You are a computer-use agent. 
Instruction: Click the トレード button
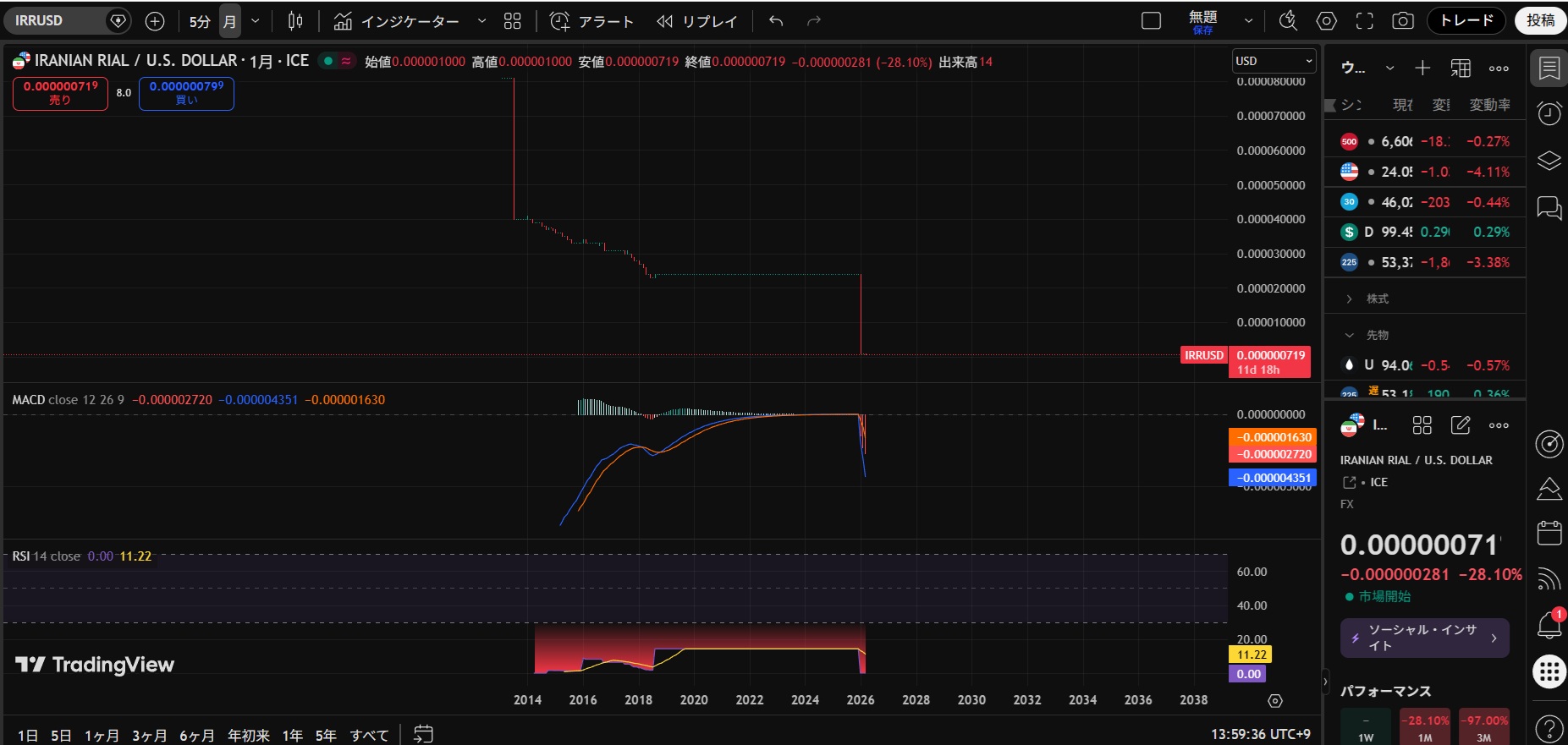point(1466,21)
